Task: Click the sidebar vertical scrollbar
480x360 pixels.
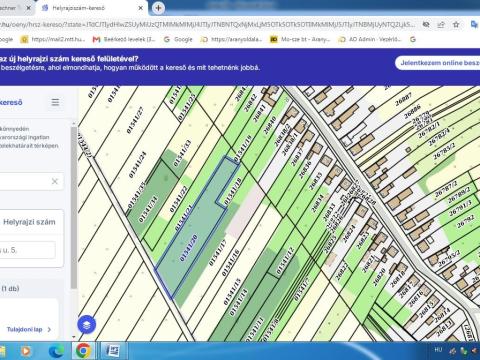Action: (74, 207)
